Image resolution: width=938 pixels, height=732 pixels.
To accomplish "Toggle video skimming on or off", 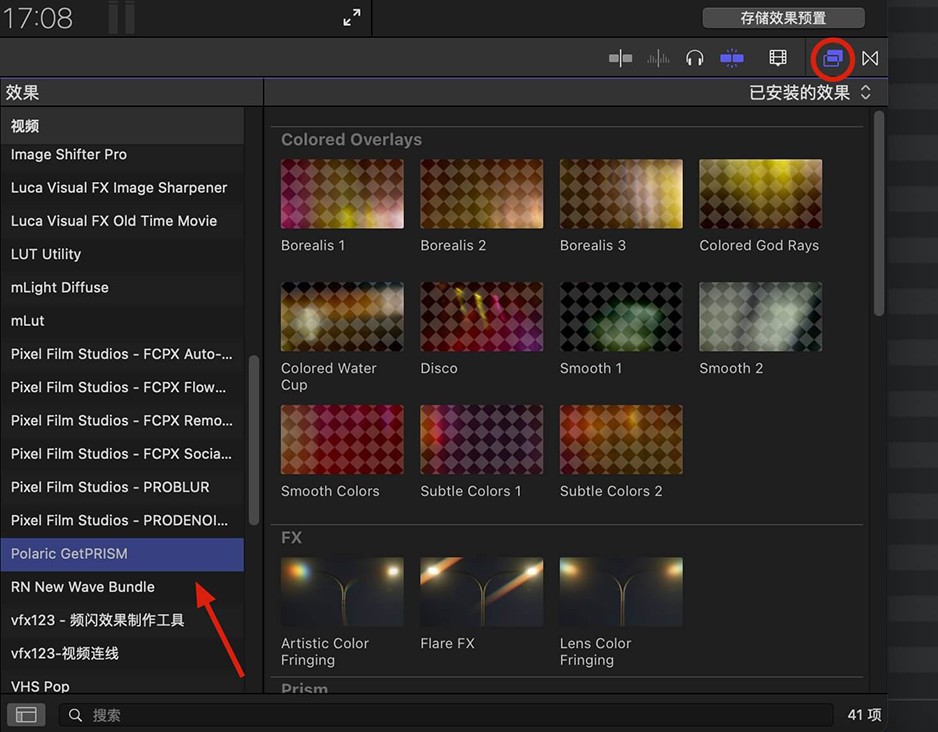I will pyautogui.click(x=620, y=58).
